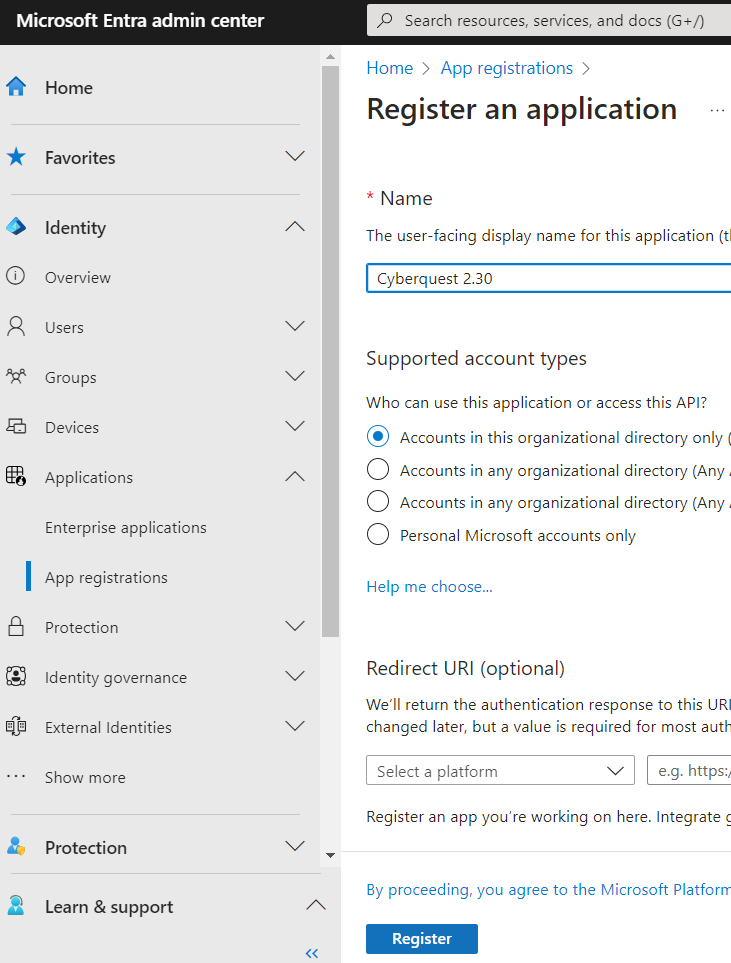Click the External Identities icon

16,727
